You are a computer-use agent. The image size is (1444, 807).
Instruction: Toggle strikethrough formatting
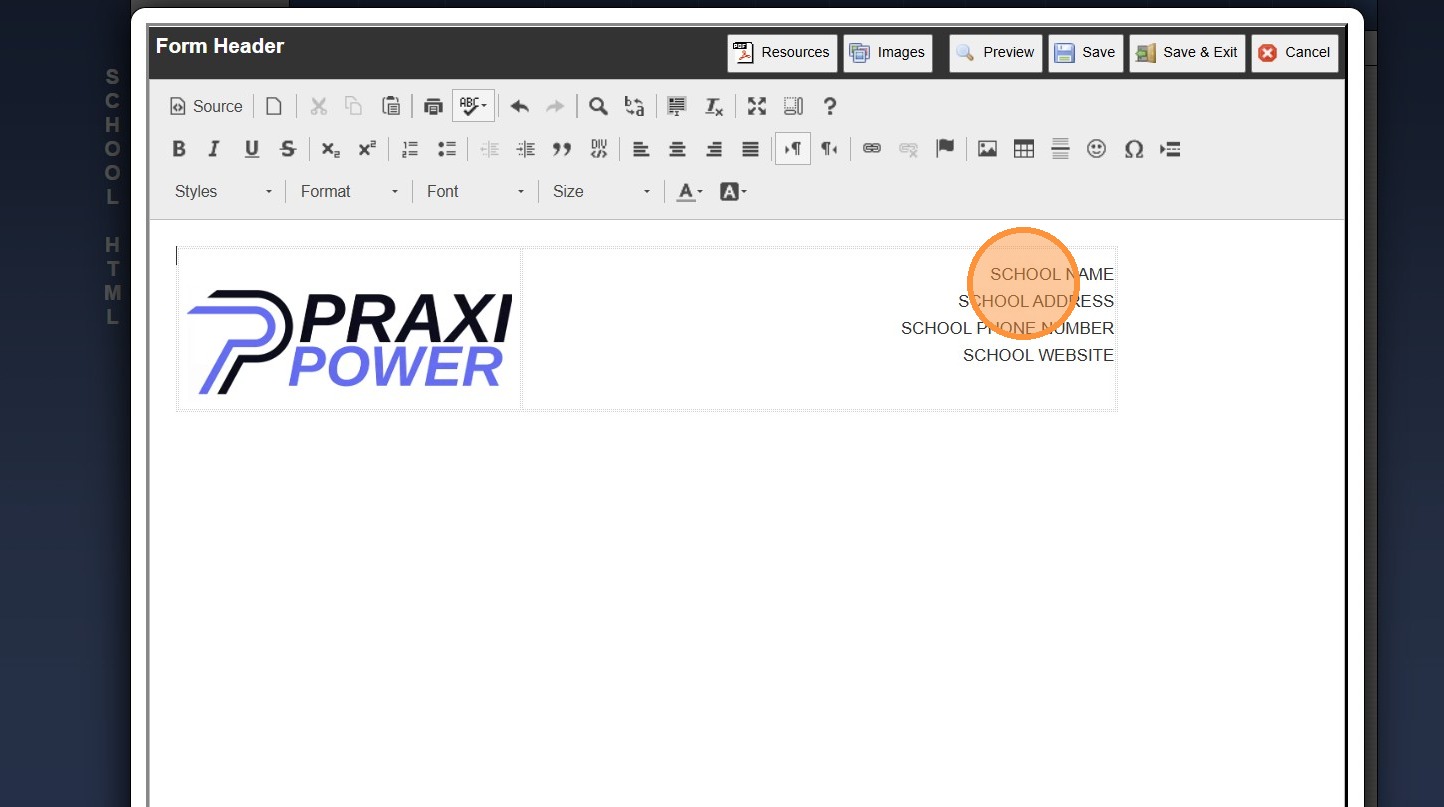[x=288, y=149]
